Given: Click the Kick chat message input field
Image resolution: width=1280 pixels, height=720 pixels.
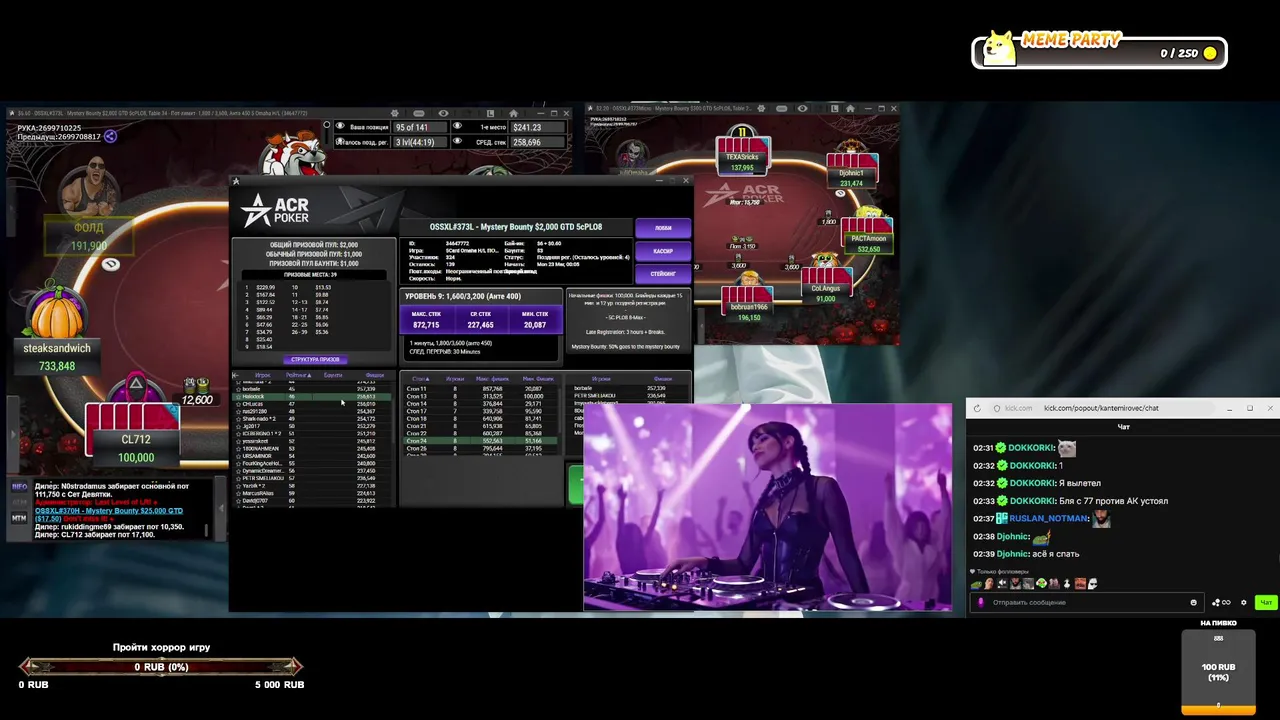Looking at the screenshot, I should 1085,603.
